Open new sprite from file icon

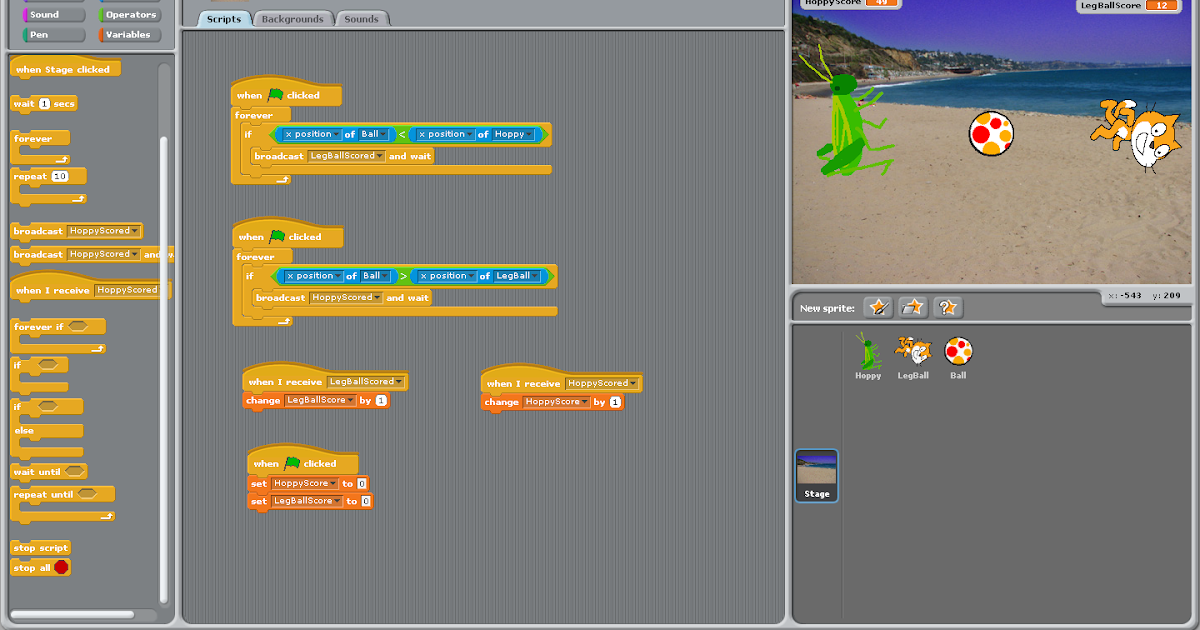coord(912,307)
